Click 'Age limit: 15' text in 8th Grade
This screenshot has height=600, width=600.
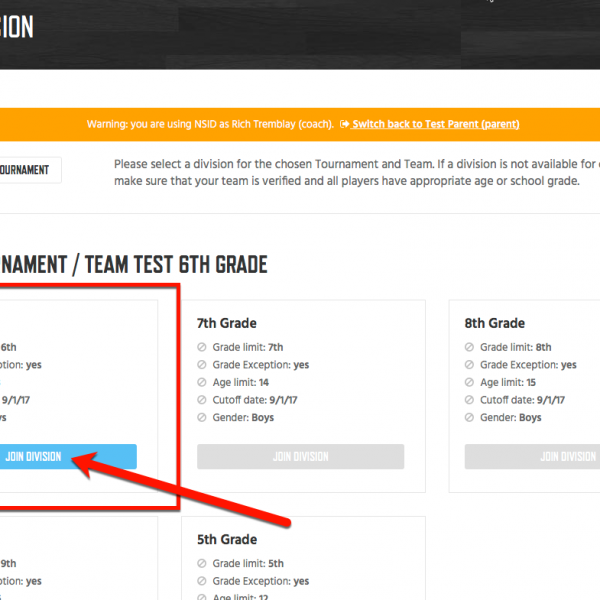click(x=508, y=382)
